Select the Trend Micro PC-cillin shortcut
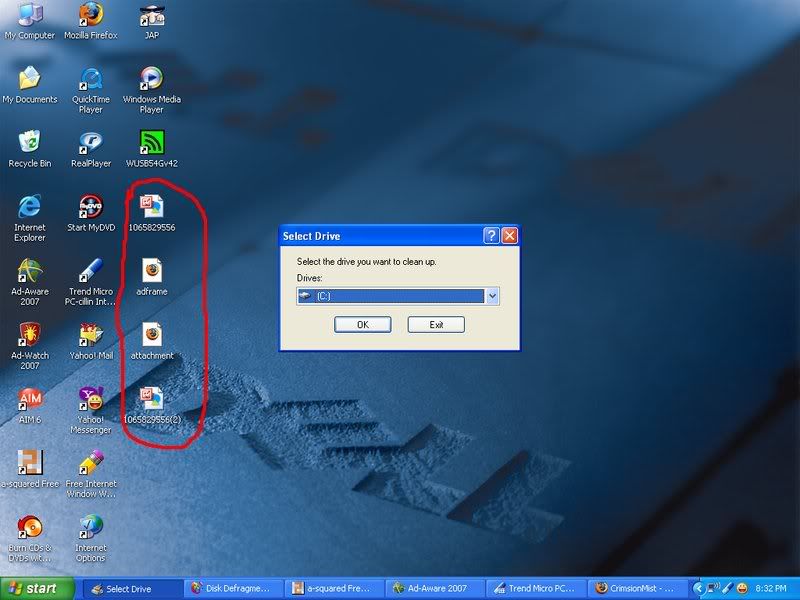The height and width of the screenshot is (600, 800). click(x=91, y=282)
